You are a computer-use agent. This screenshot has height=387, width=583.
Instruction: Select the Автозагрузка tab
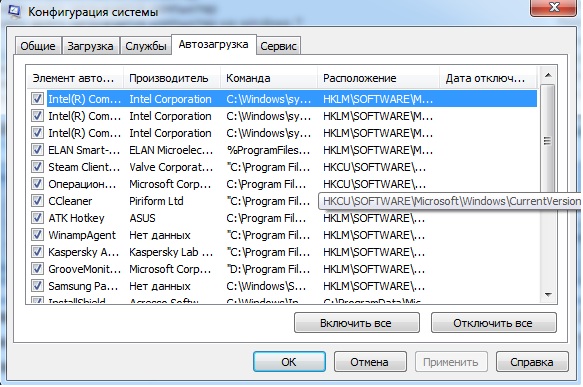coord(213,45)
